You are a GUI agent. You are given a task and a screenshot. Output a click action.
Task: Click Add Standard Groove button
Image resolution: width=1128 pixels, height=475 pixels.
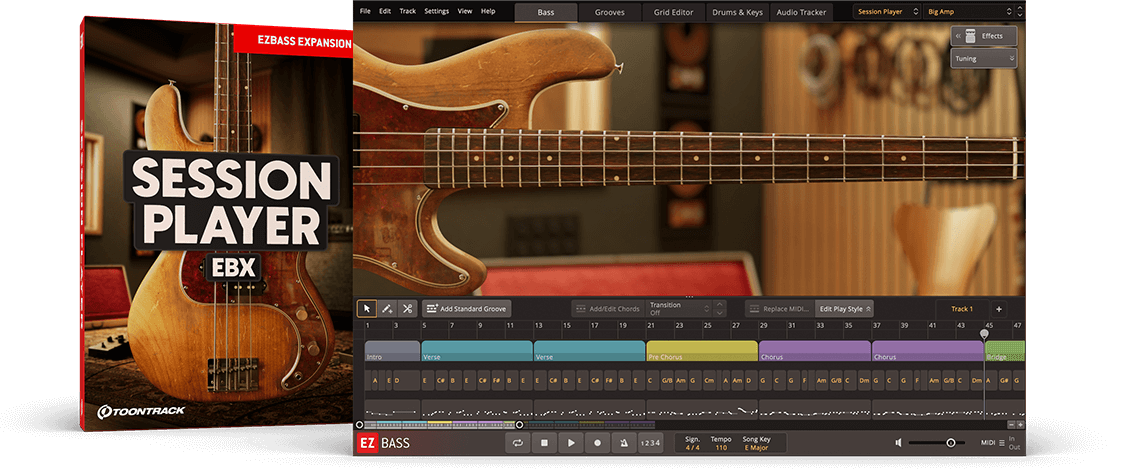pyautogui.click(x=467, y=309)
